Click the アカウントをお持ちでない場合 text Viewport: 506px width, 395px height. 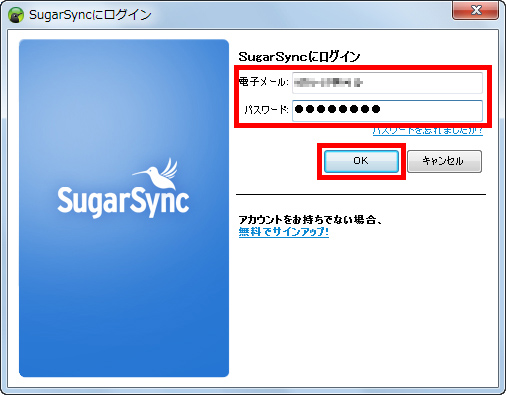pyautogui.click(x=310, y=220)
